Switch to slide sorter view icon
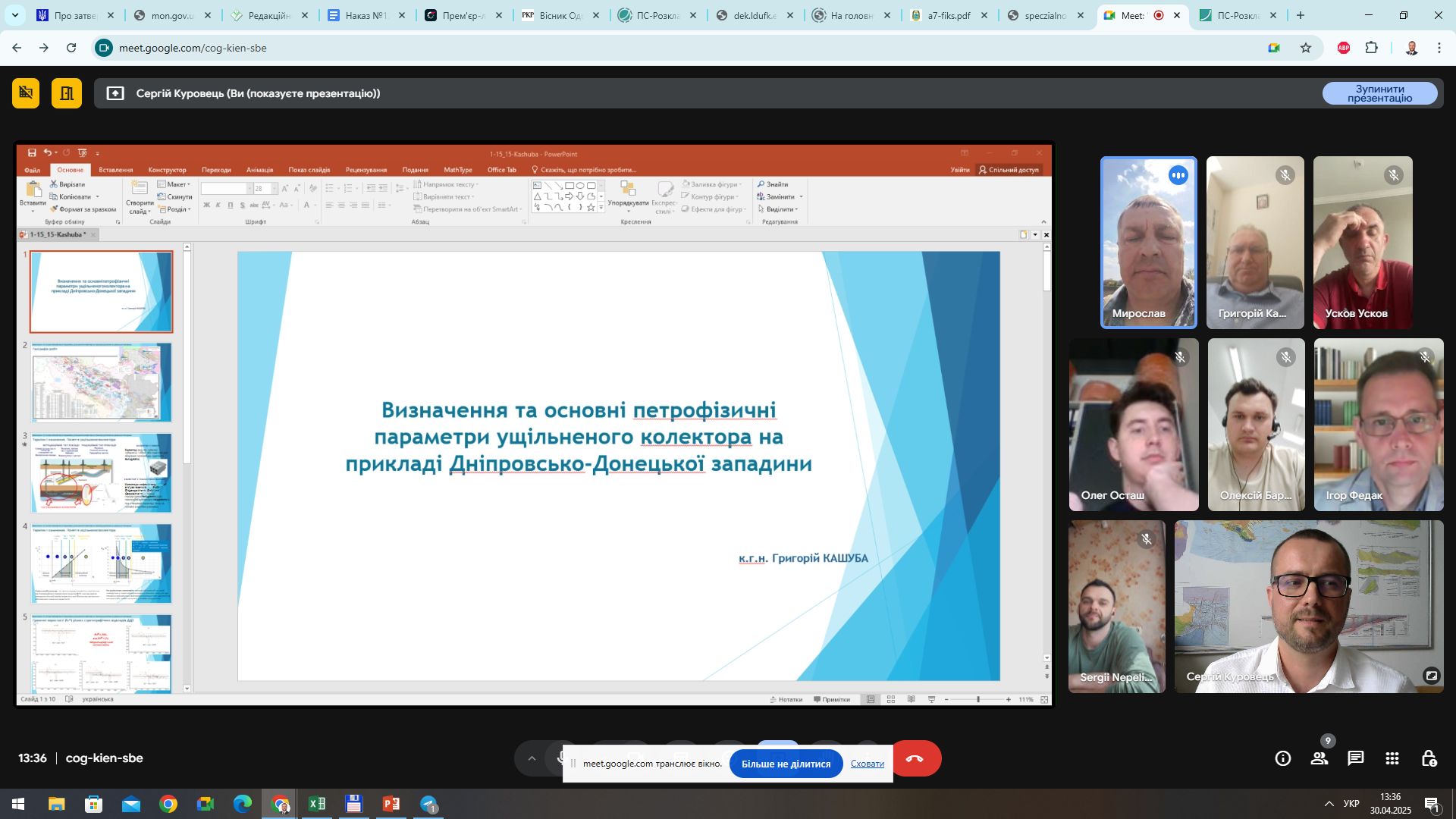1456x819 pixels. point(891,699)
